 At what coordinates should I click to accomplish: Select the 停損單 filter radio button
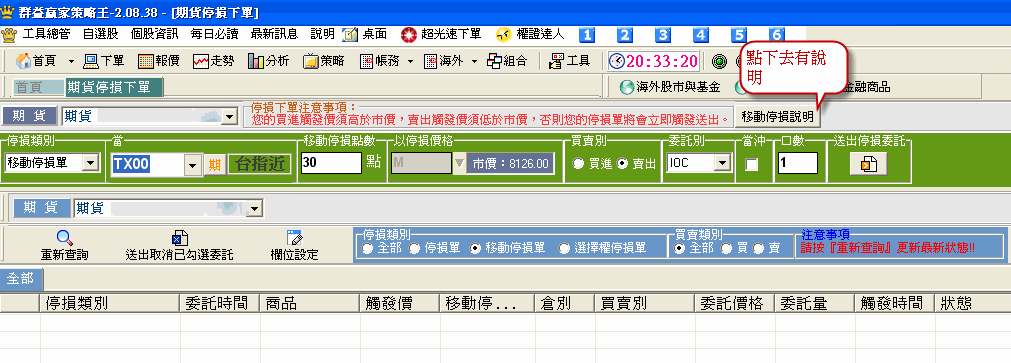(414, 249)
